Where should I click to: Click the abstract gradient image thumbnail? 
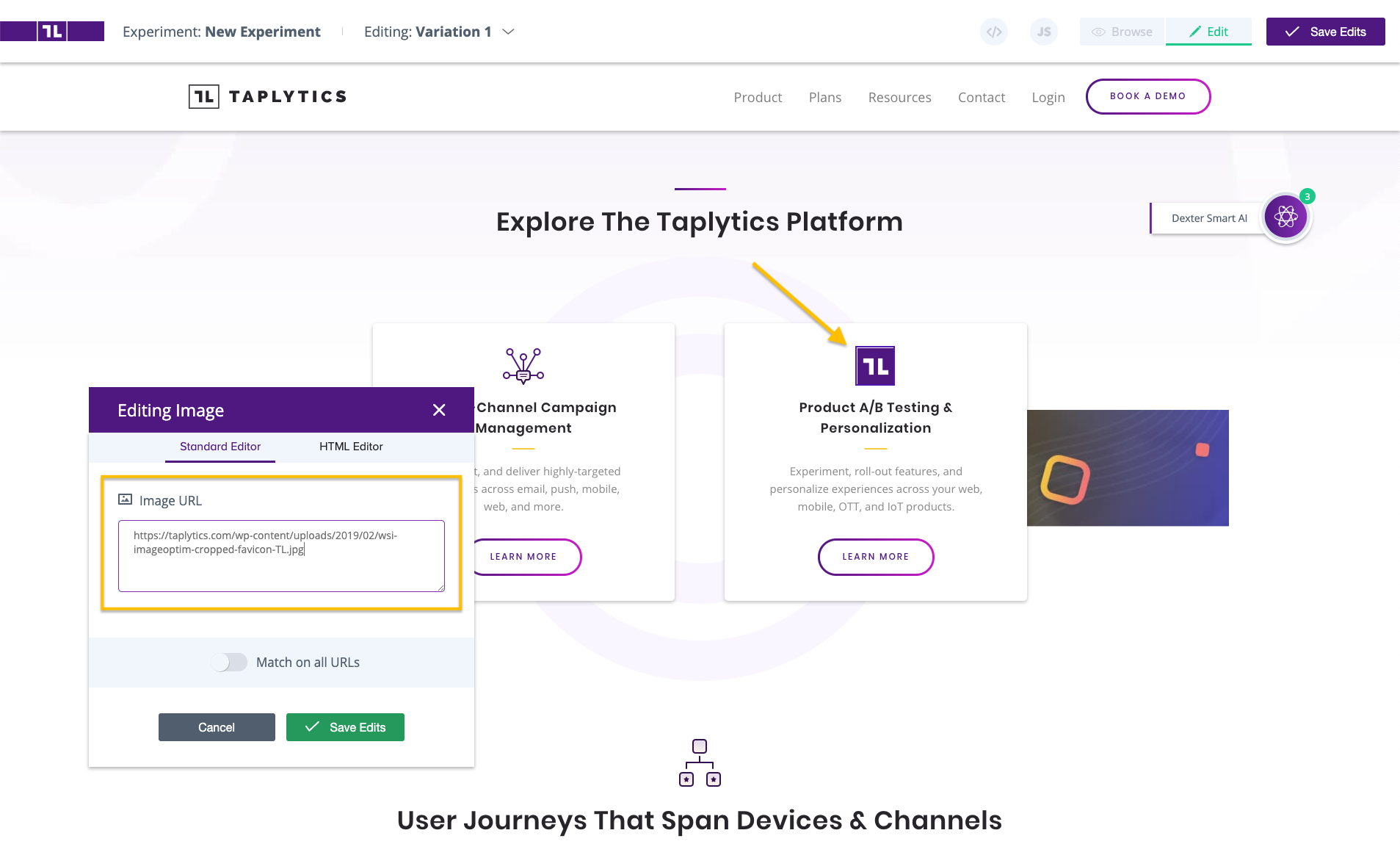click(1128, 468)
